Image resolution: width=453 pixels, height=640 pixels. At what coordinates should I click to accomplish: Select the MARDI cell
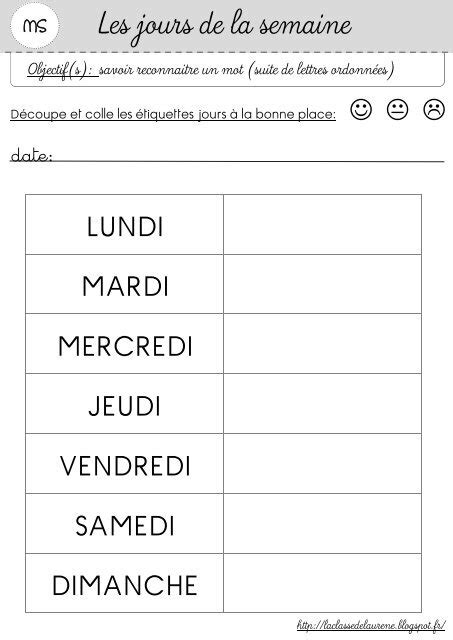tap(124, 284)
